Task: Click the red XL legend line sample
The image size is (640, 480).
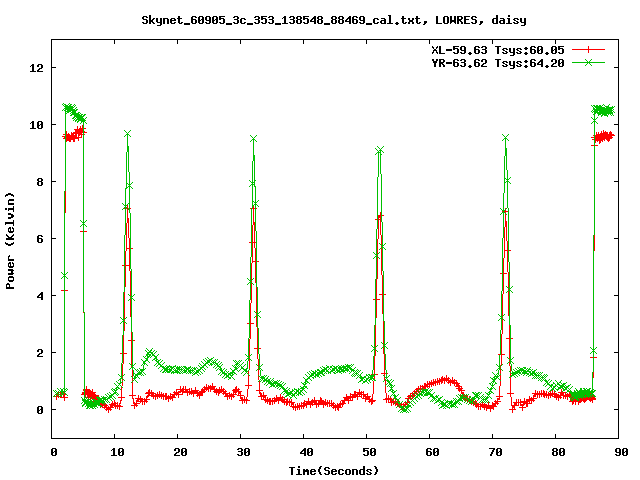Action: click(588, 50)
